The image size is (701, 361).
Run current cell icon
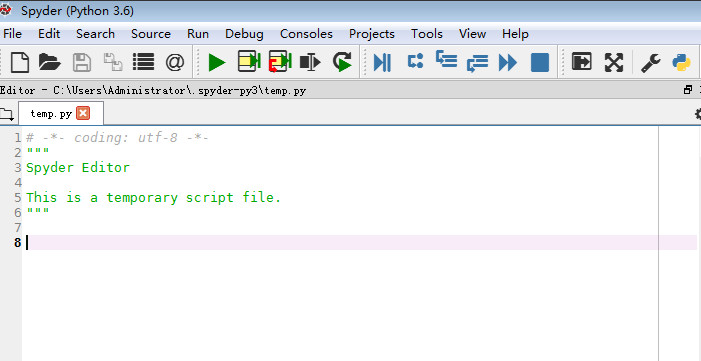(x=249, y=62)
